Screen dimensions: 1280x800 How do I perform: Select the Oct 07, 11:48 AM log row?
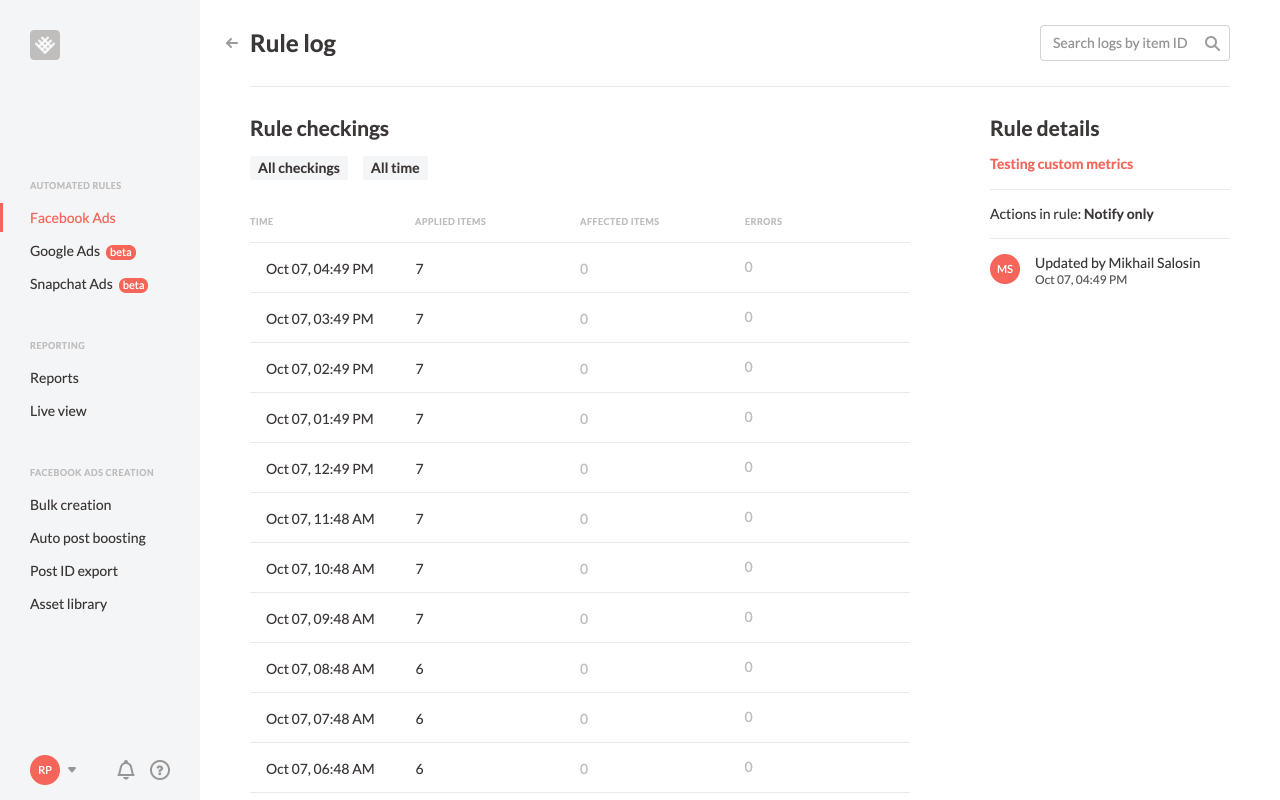pos(580,518)
